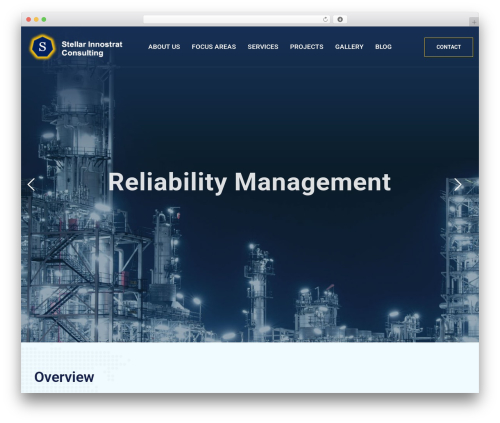The image size is (500, 423).
Task: Open a new browser tab plus button
Action: coord(474,22)
